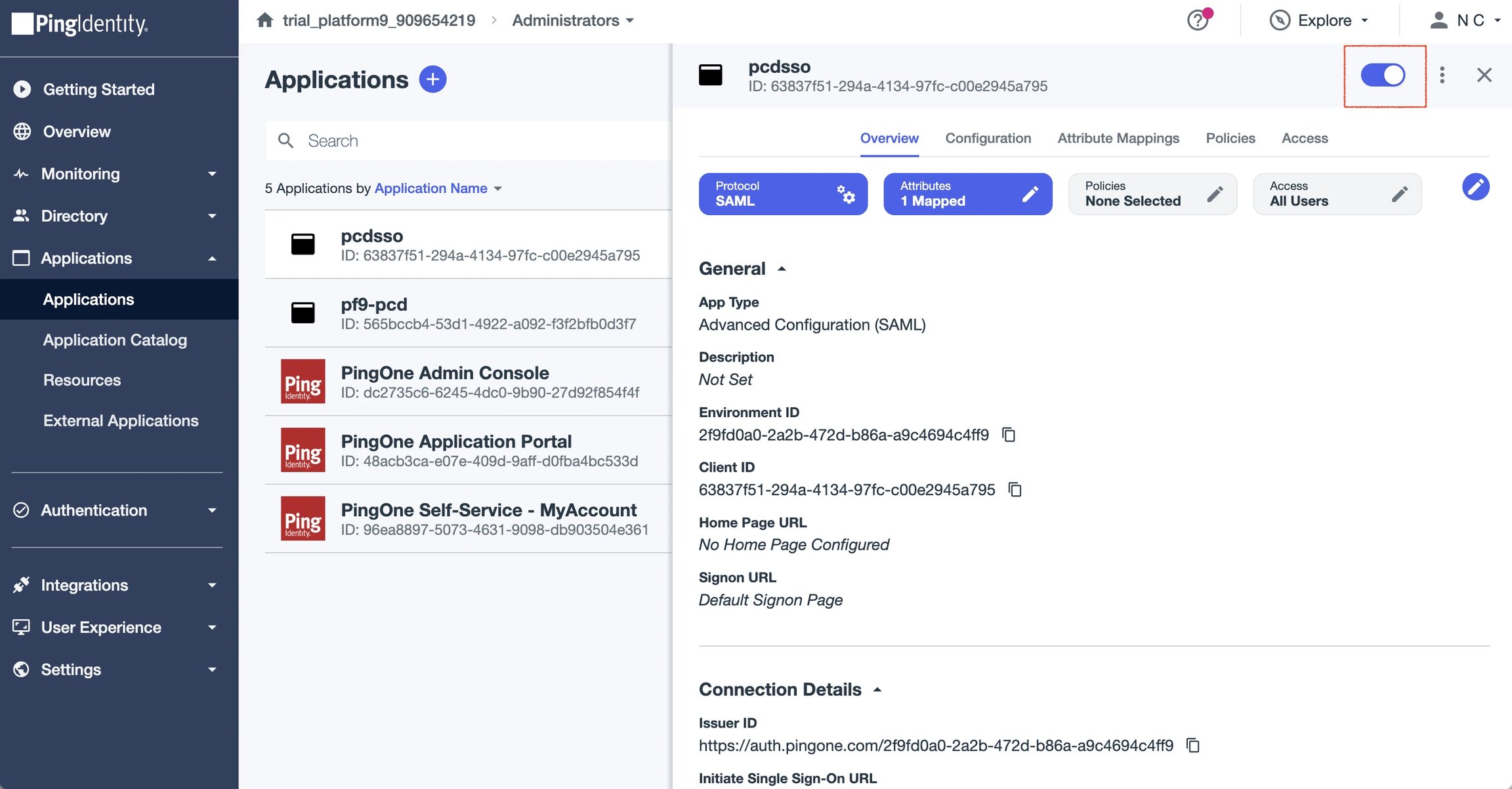Open the help question mark icon

(x=1198, y=20)
